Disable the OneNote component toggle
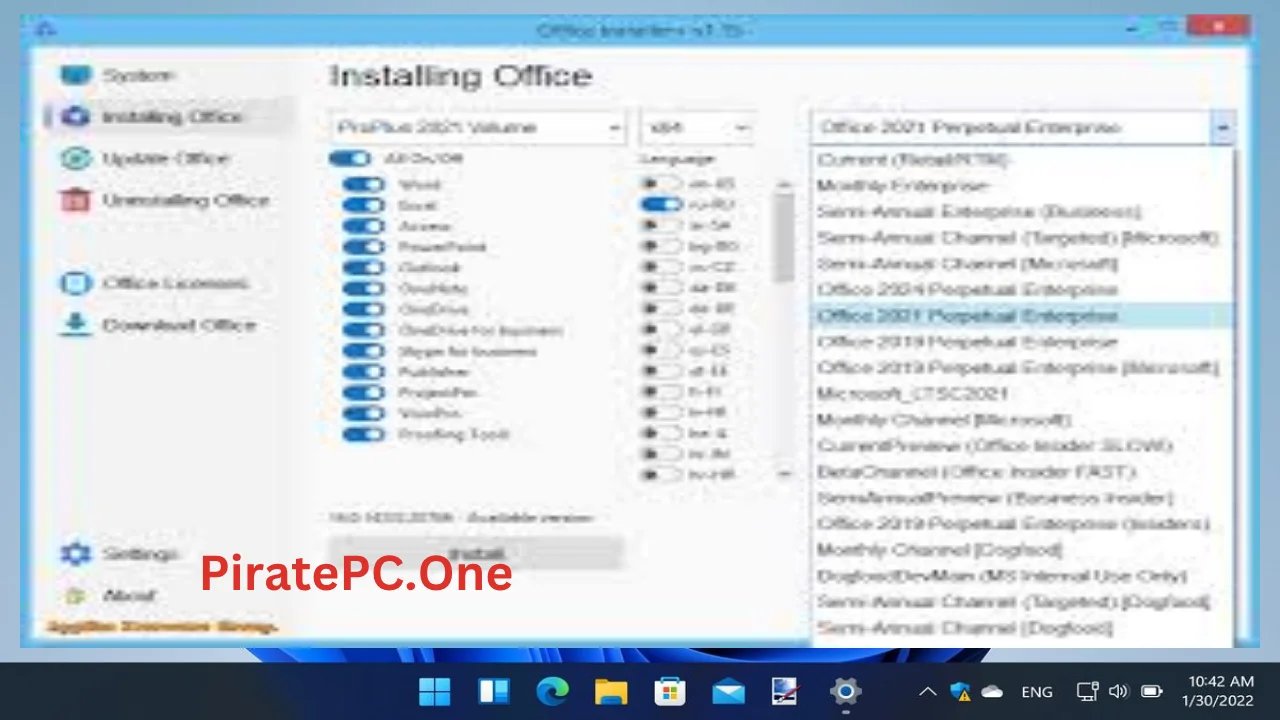The height and width of the screenshot is (720, 1280). 363,289
